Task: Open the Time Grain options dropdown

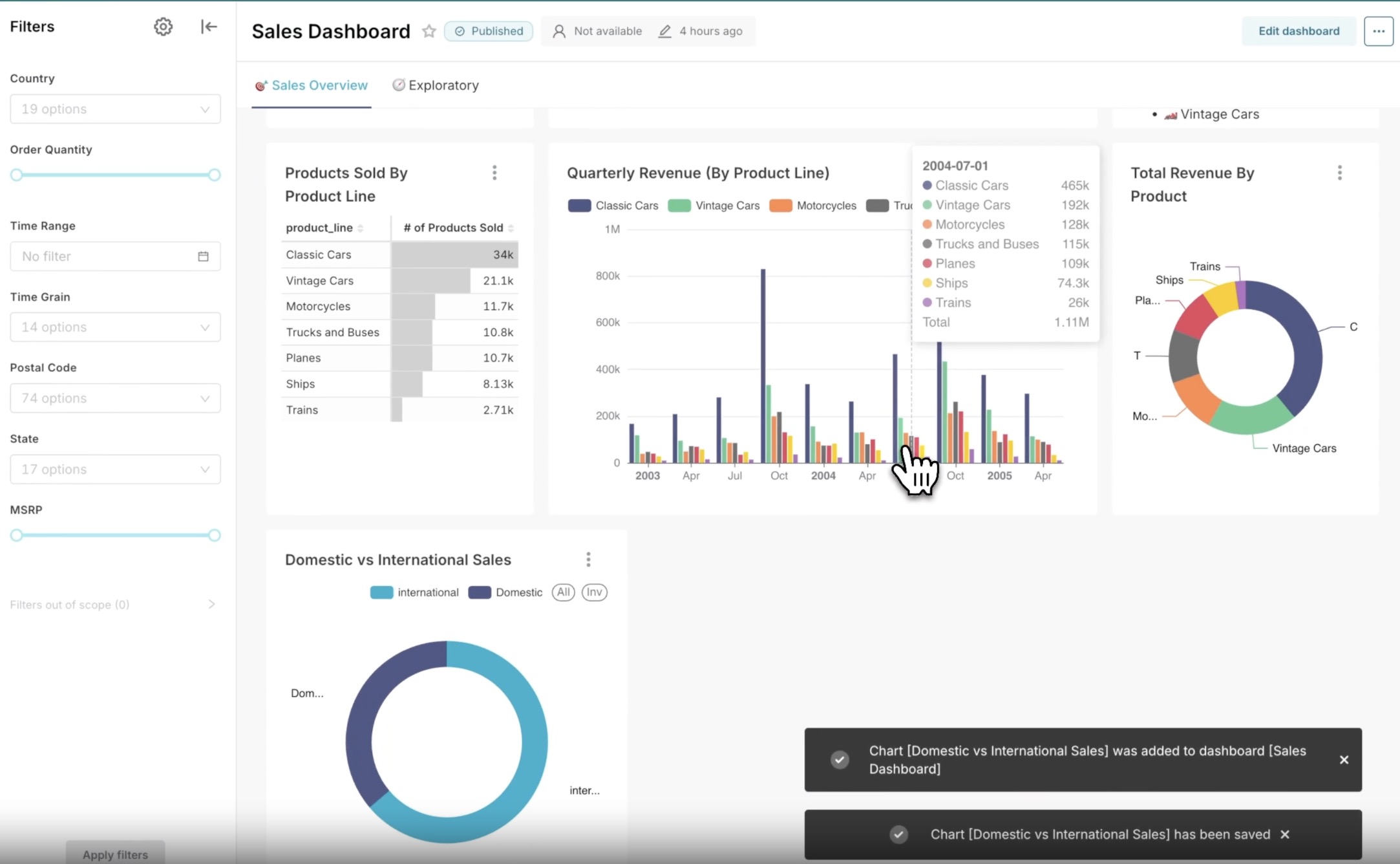Action: click(115, 327)
